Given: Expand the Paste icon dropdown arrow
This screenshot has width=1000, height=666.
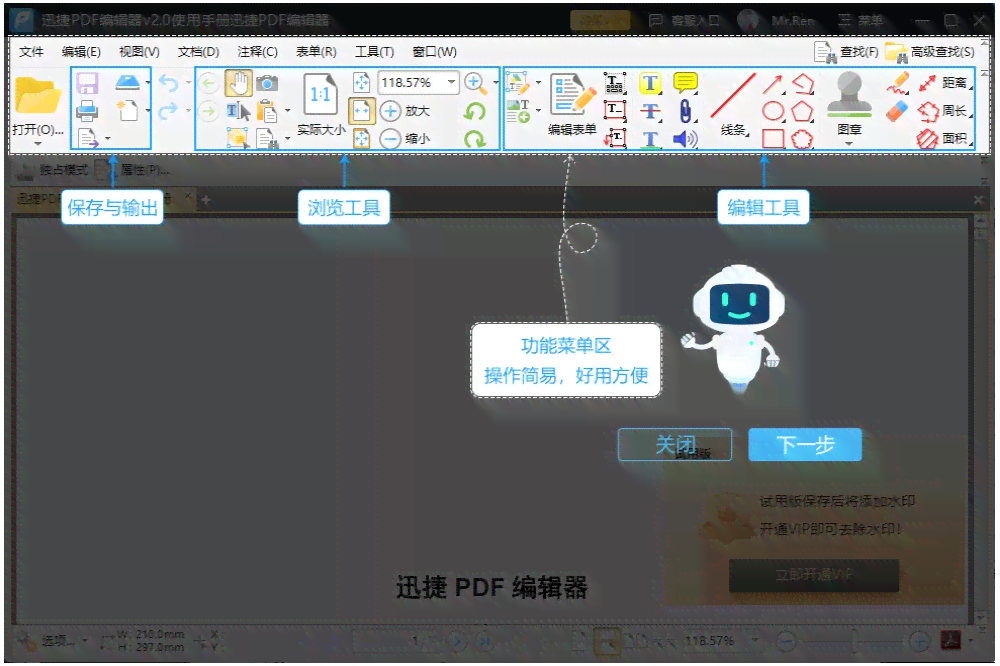Looking at the screenshot, I should [288, 111].
